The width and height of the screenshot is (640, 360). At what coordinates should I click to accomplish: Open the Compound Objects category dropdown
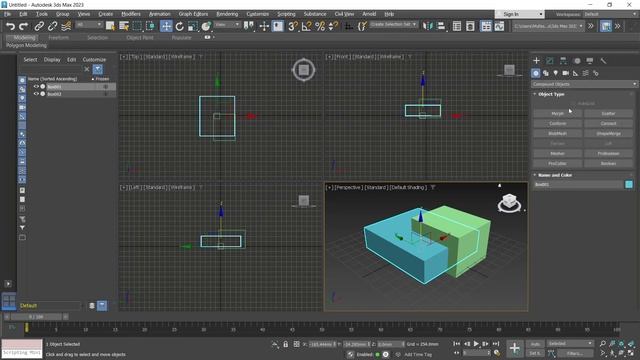[584, 84]
